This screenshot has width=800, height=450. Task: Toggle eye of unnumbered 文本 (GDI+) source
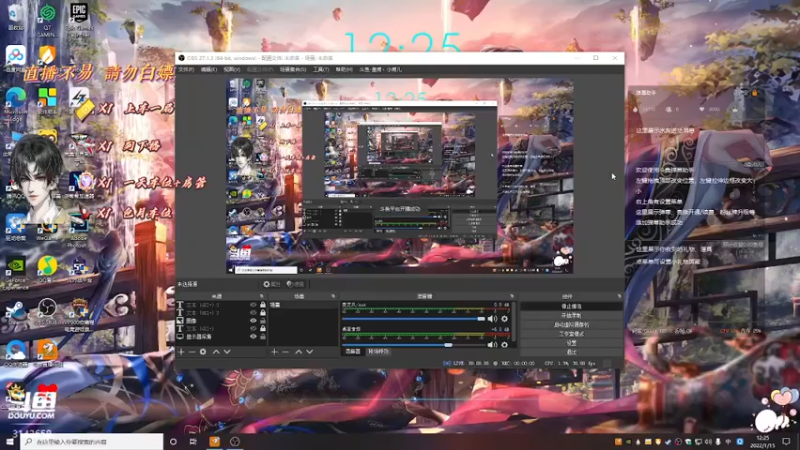point(253,329)
